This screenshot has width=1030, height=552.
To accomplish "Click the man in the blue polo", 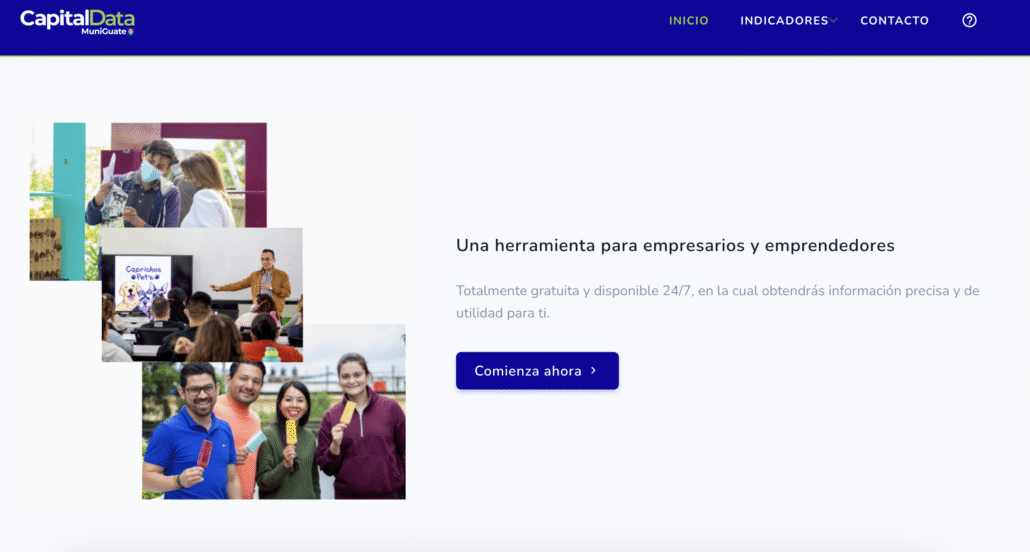I will click(189, 440).
